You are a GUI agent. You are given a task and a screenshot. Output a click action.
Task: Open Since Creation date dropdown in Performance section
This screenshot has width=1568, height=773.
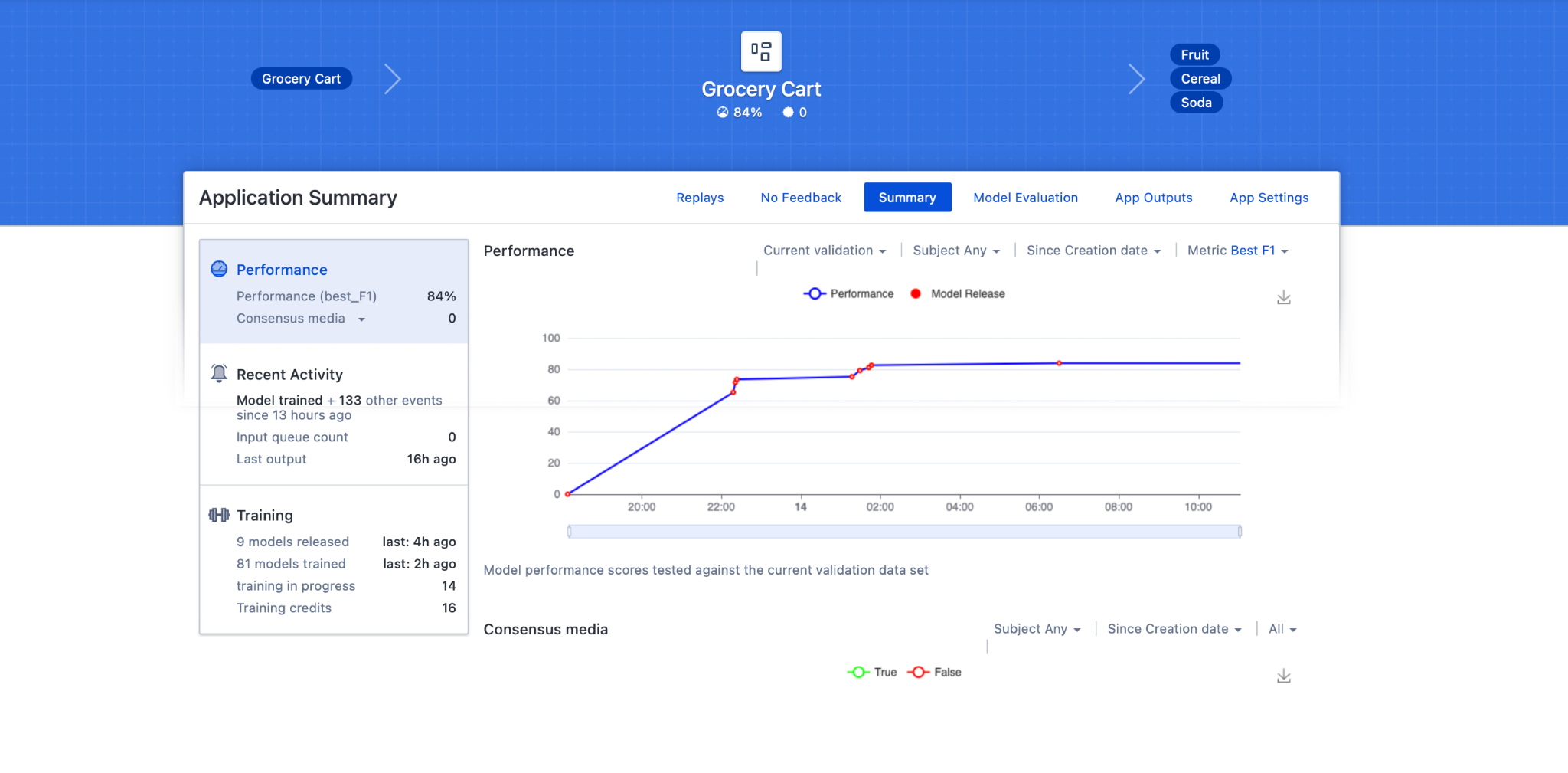[x=1094, y=251]
